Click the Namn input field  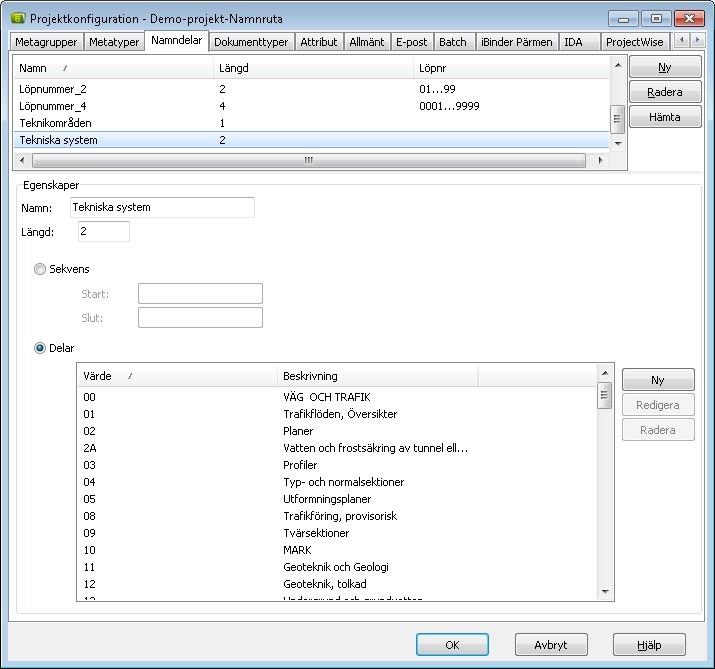[x=162, y=207]
